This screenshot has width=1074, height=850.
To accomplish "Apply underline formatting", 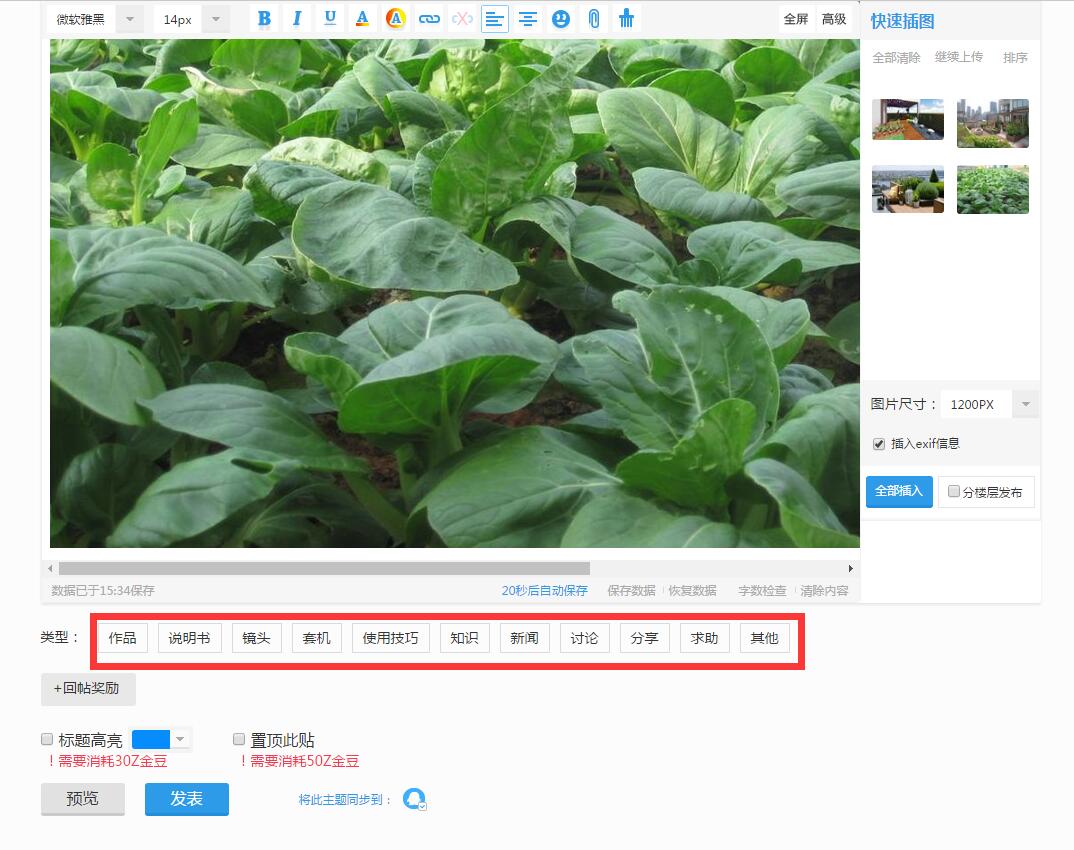I will (x=329, y=17).
